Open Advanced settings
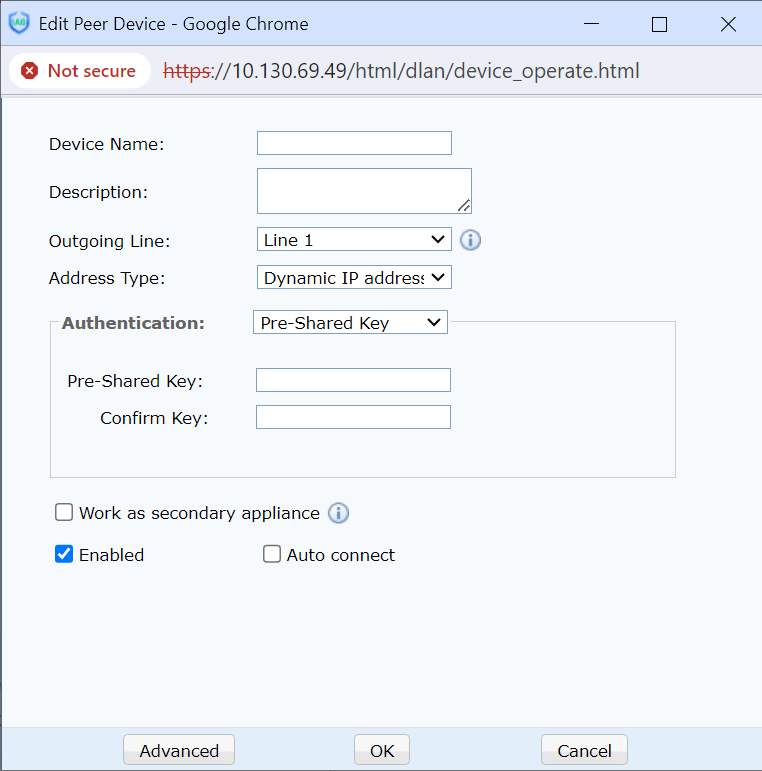Screen dimensions: 762x771 pos(179,751)
